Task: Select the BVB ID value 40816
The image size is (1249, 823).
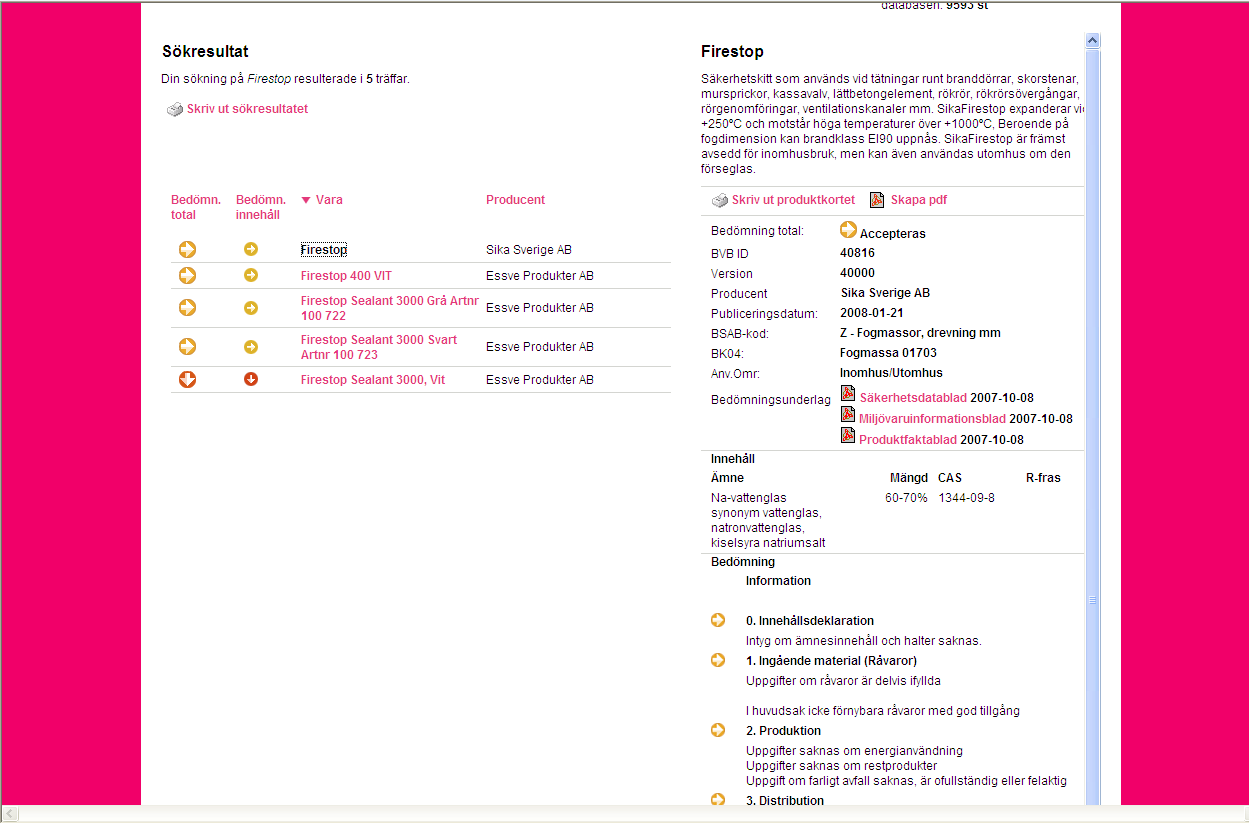Action: point(857,253)
